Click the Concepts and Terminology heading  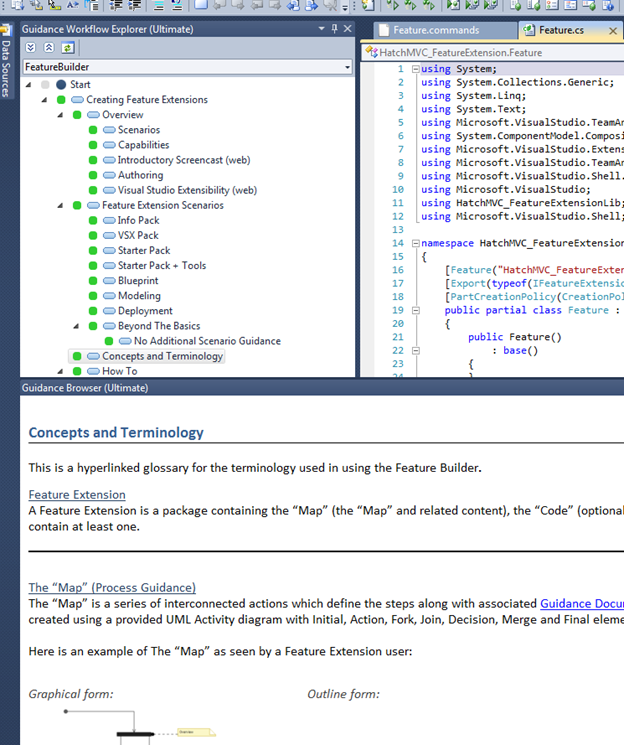(x=116, y=432)
